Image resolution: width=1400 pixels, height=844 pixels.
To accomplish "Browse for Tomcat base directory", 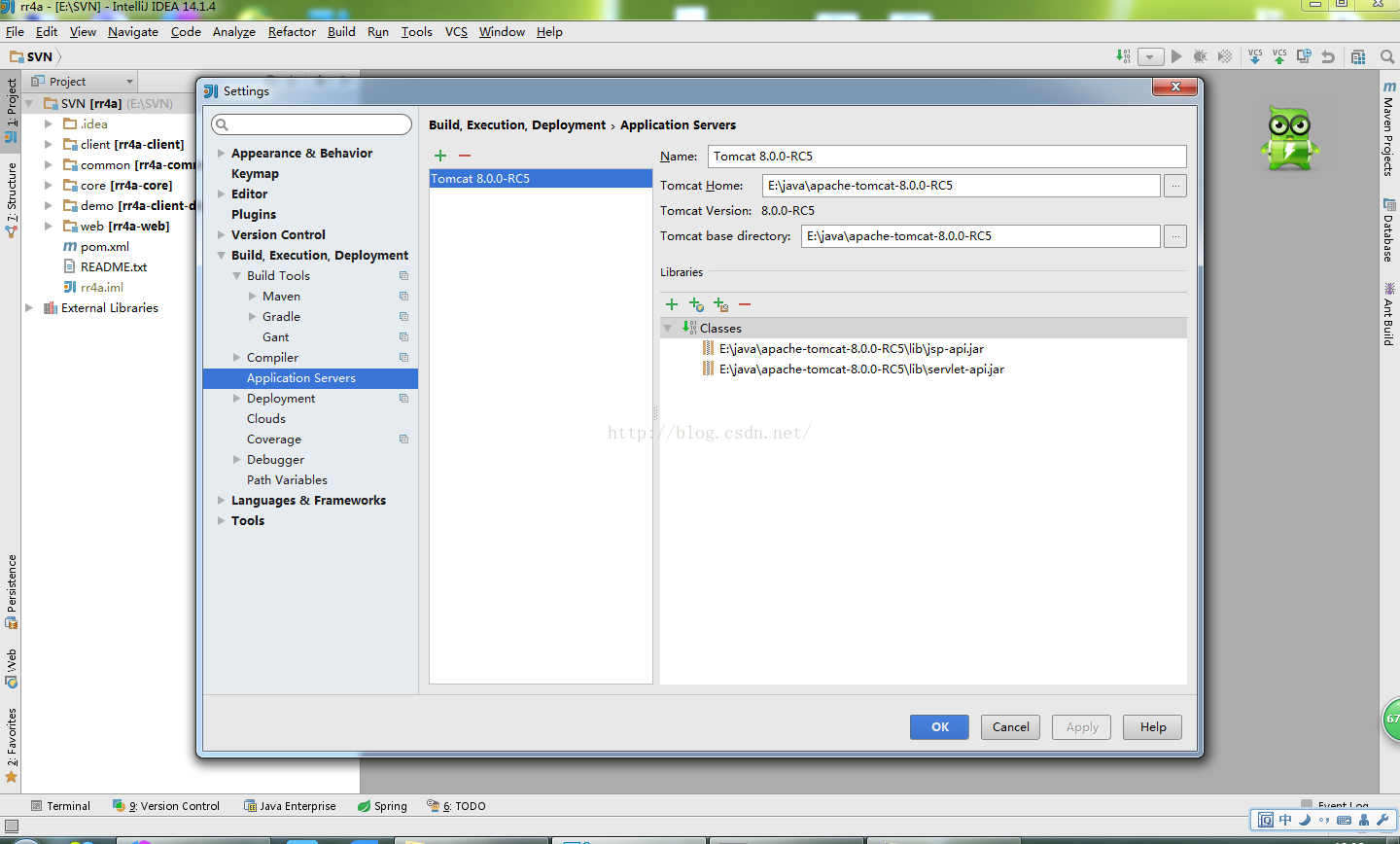I will click(x=1175, y=236).
